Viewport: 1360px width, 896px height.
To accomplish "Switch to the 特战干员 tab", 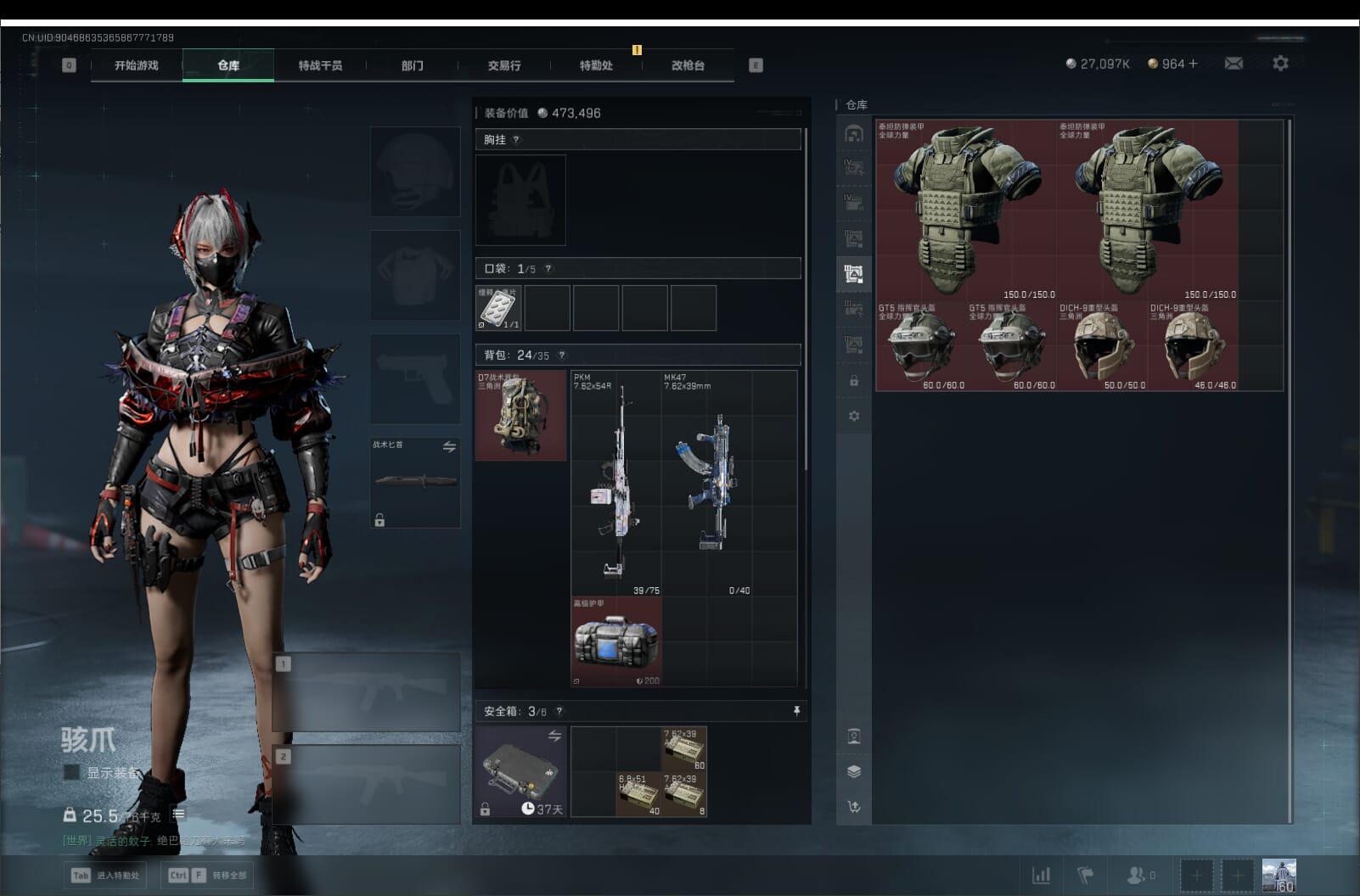I will [x=320, y=65].
